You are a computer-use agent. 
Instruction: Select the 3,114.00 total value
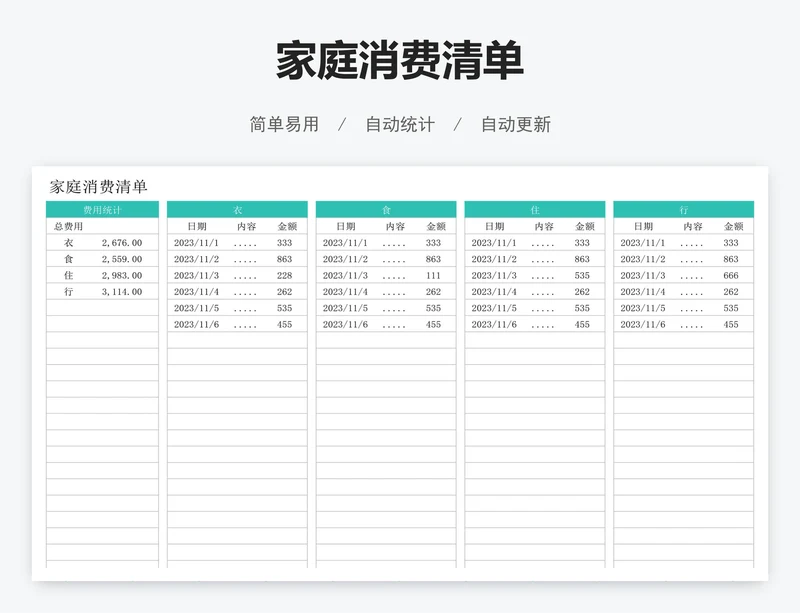122,292
